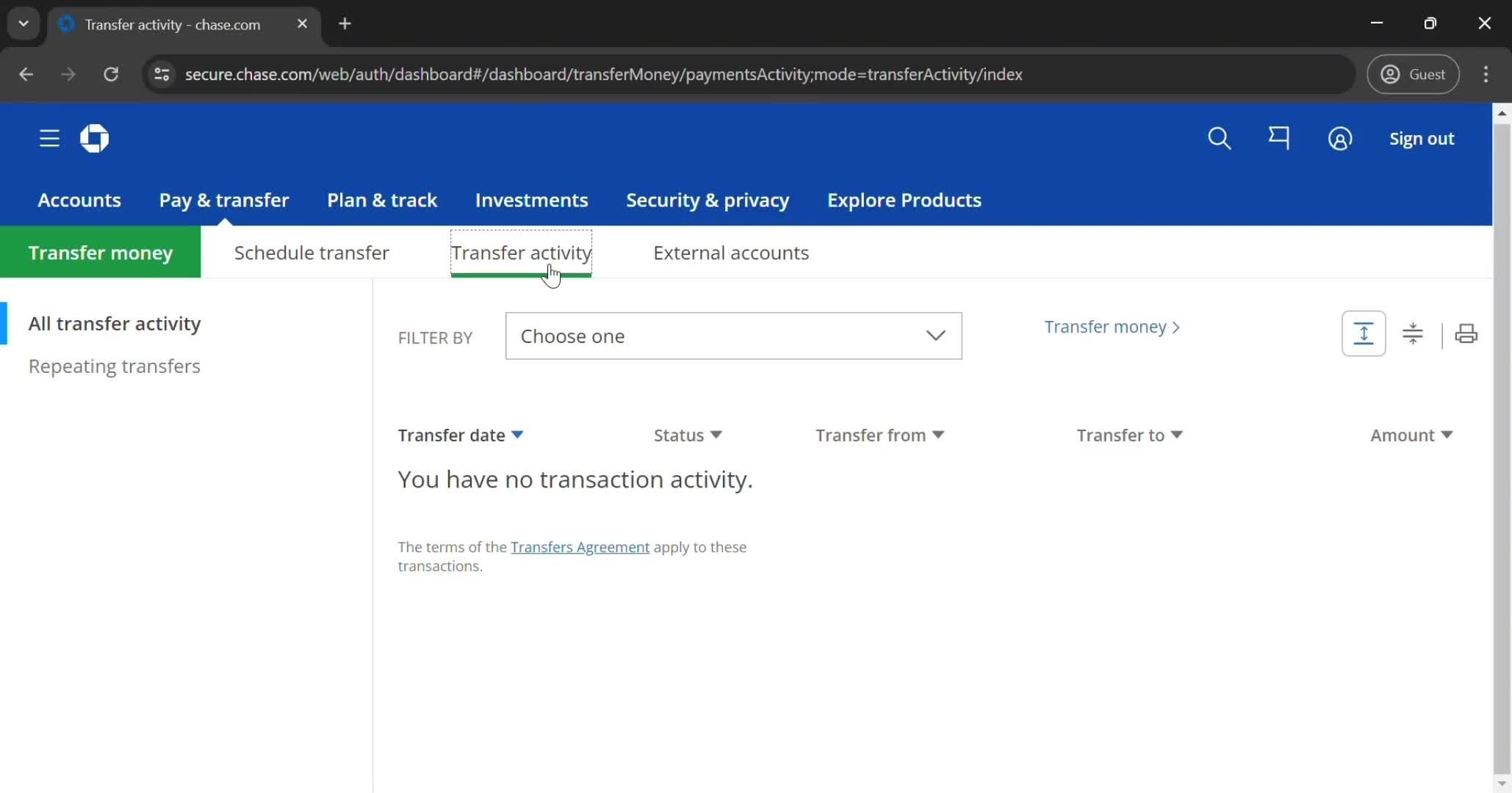Click the search icon
Screen dimensions: 1512x793
(1220, 138)
